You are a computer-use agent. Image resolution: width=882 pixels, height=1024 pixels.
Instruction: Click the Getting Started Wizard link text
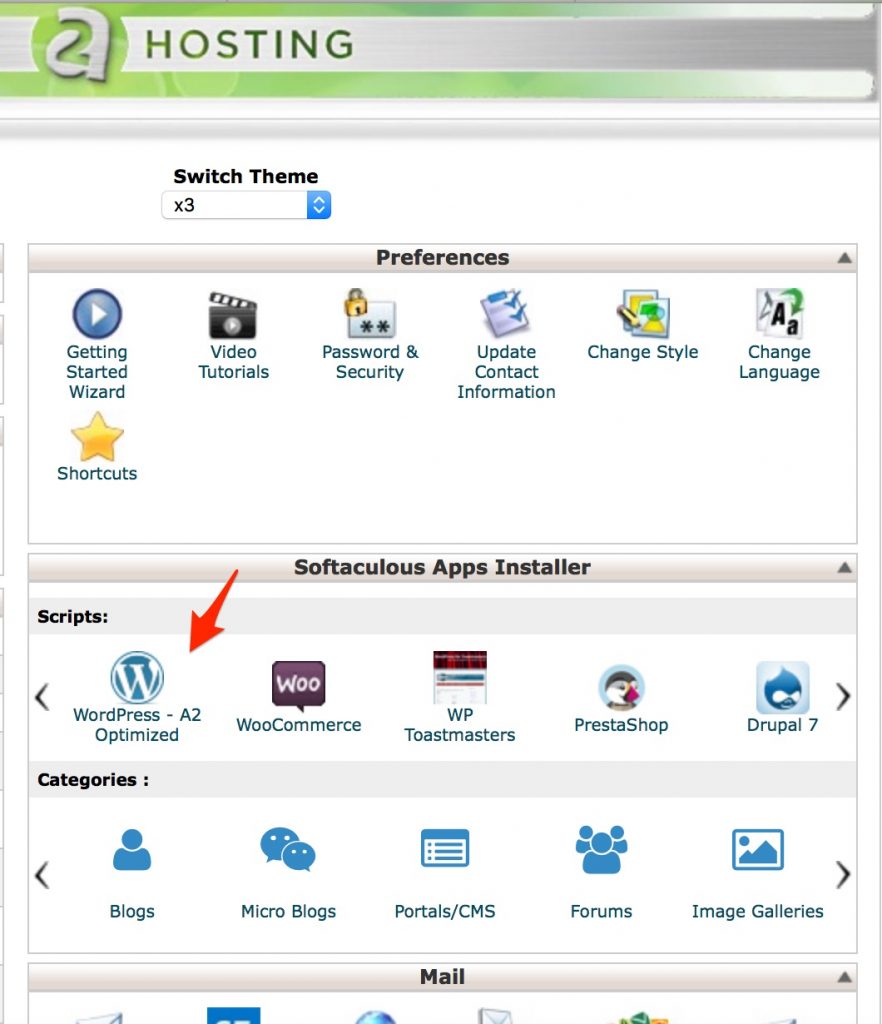pyautogui.click(x=97, y=372)
